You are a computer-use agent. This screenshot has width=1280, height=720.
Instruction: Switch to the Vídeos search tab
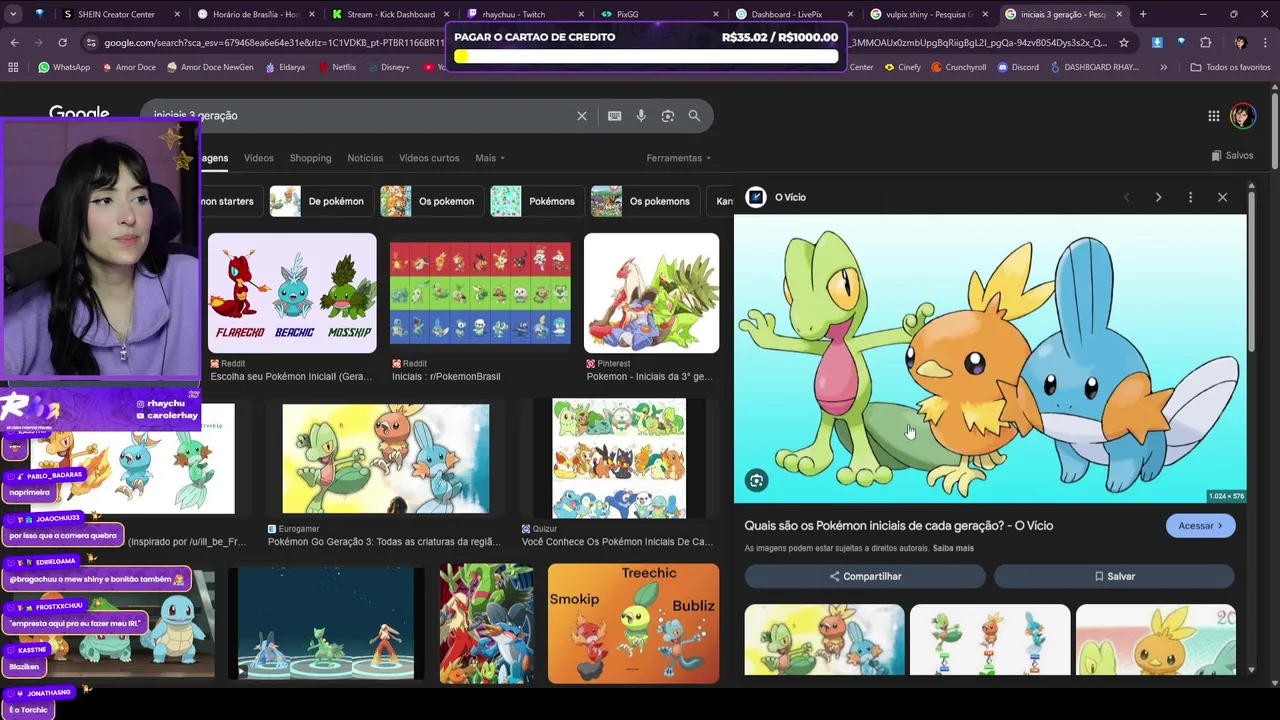258,158
